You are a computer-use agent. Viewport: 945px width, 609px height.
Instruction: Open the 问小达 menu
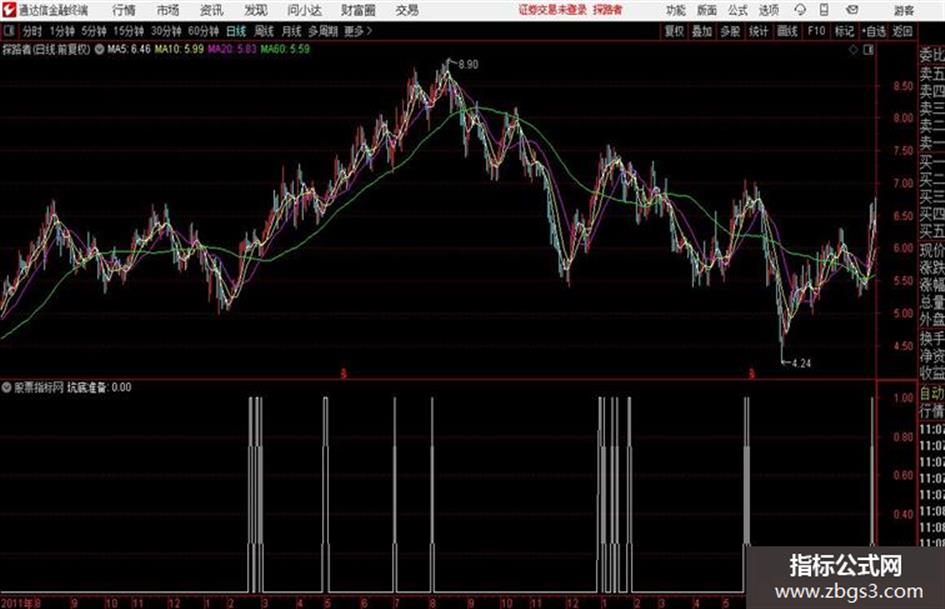[x=304, y=10]
